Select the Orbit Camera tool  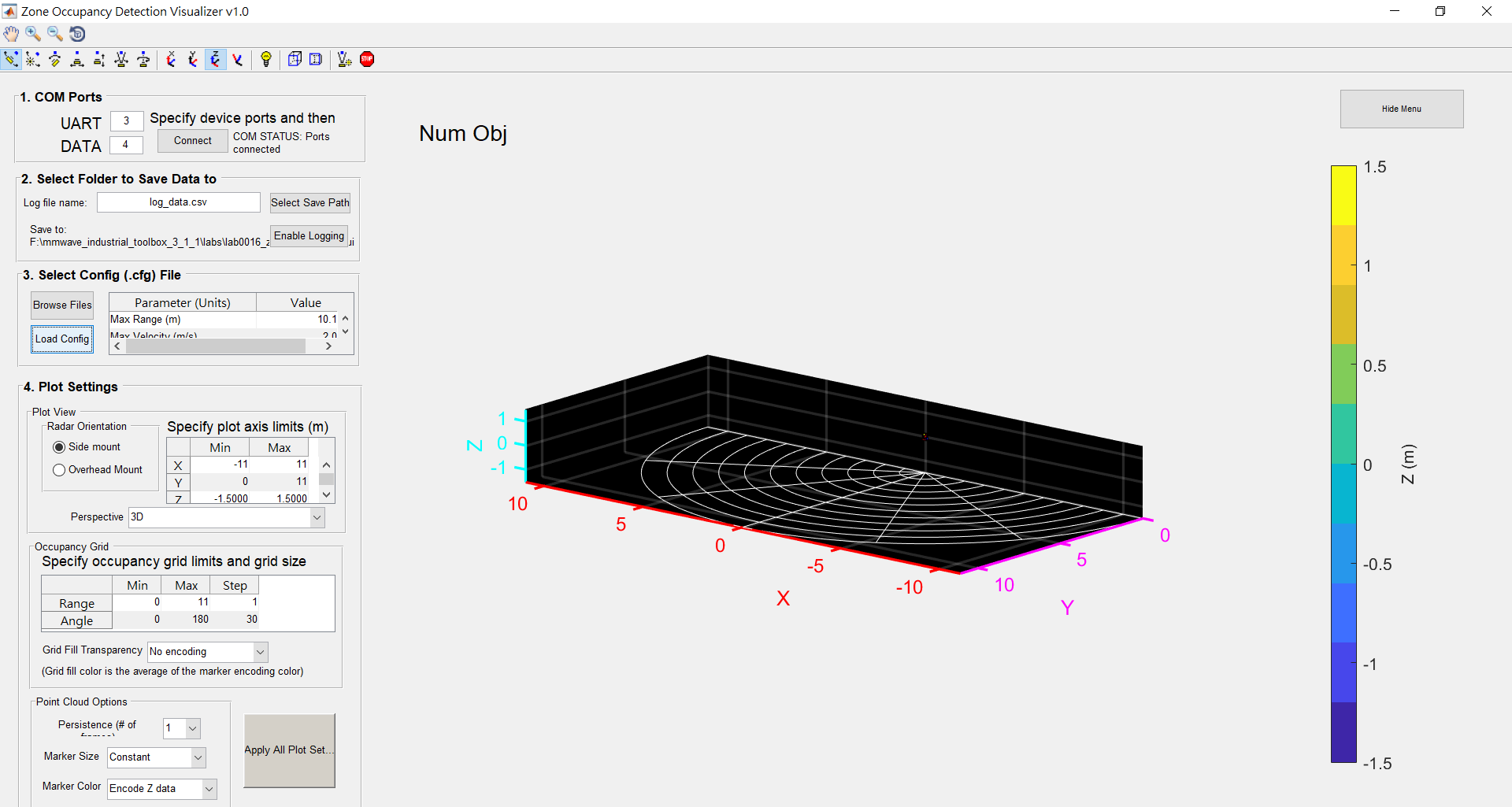[x=11, y=59]
